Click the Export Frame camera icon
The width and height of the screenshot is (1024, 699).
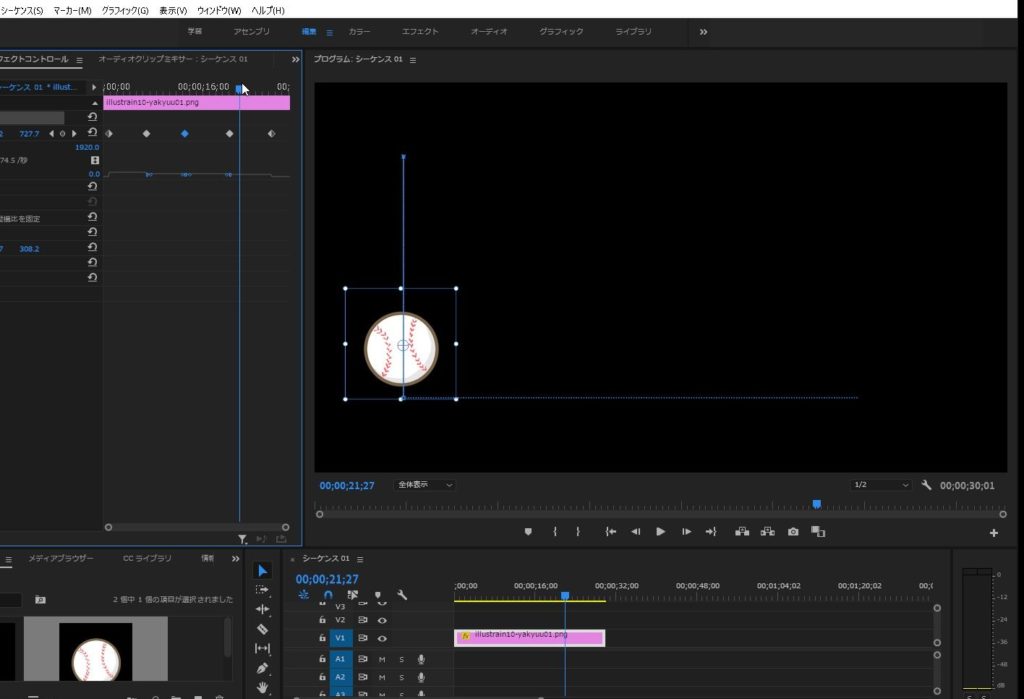[793, 532]
